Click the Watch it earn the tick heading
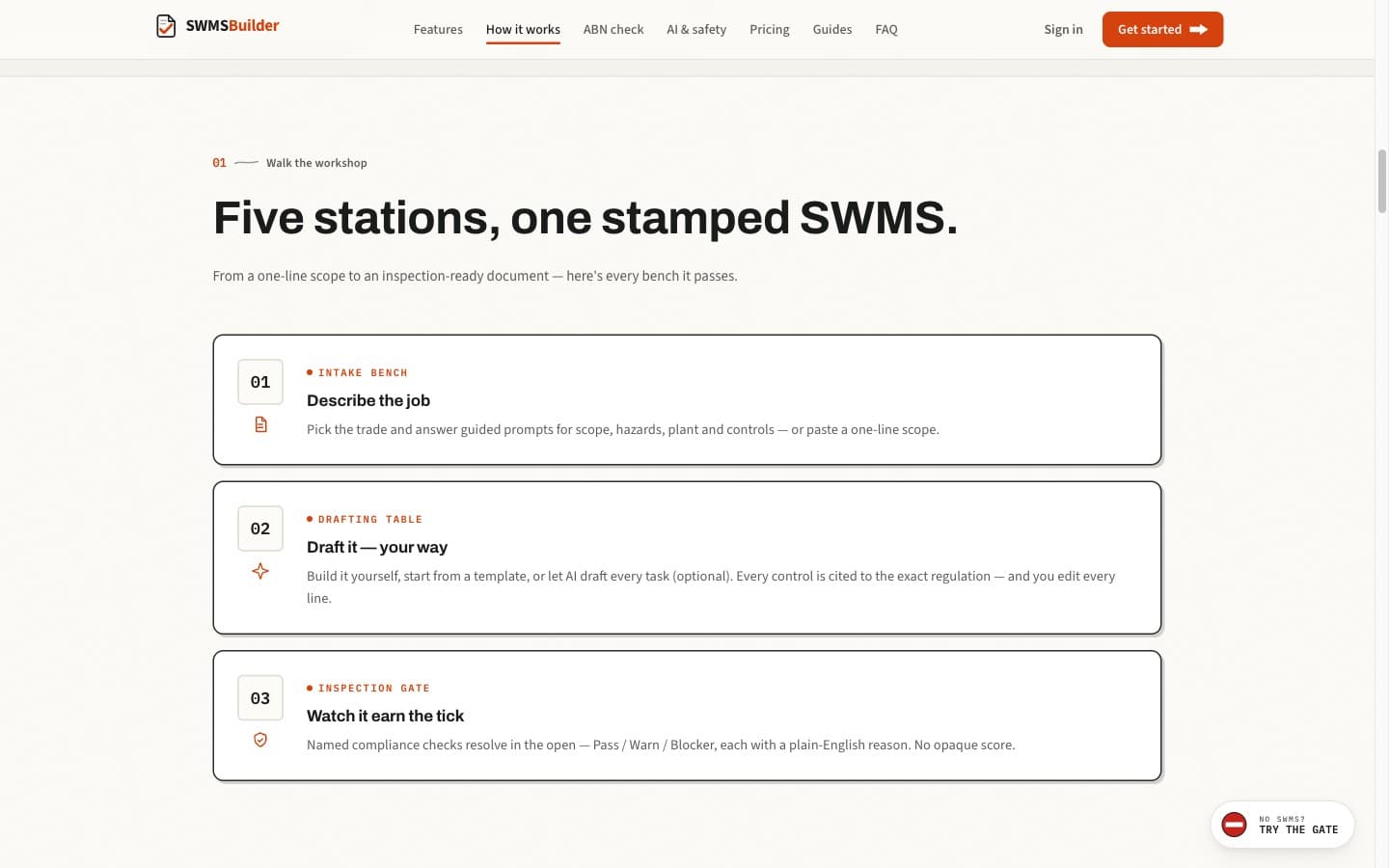This screenshot has width=1389, height=868. pyautogui.click(x=385, y=716)
